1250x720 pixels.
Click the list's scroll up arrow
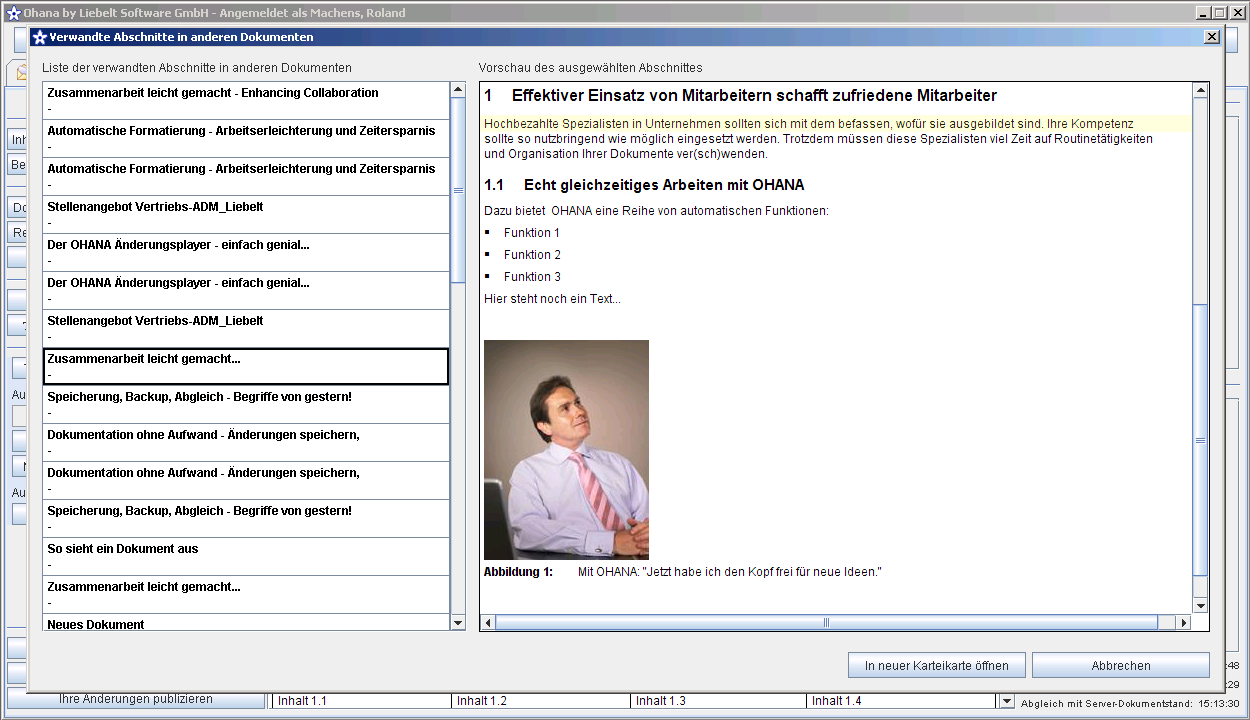pyautogui.click(x=458, y=90)
